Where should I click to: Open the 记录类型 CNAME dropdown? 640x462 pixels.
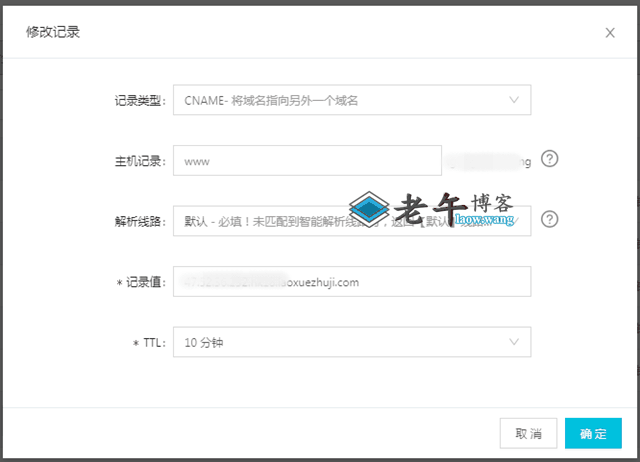(352, 100)
